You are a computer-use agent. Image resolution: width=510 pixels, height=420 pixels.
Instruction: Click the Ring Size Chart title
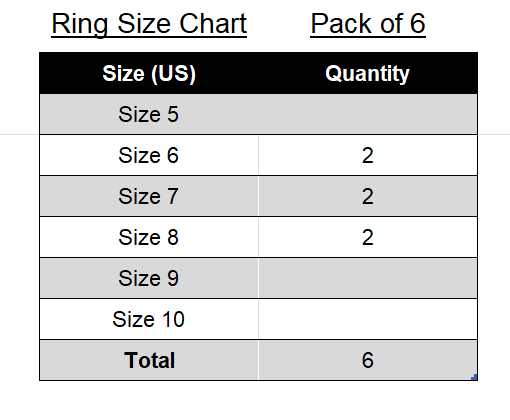(149, 24)
